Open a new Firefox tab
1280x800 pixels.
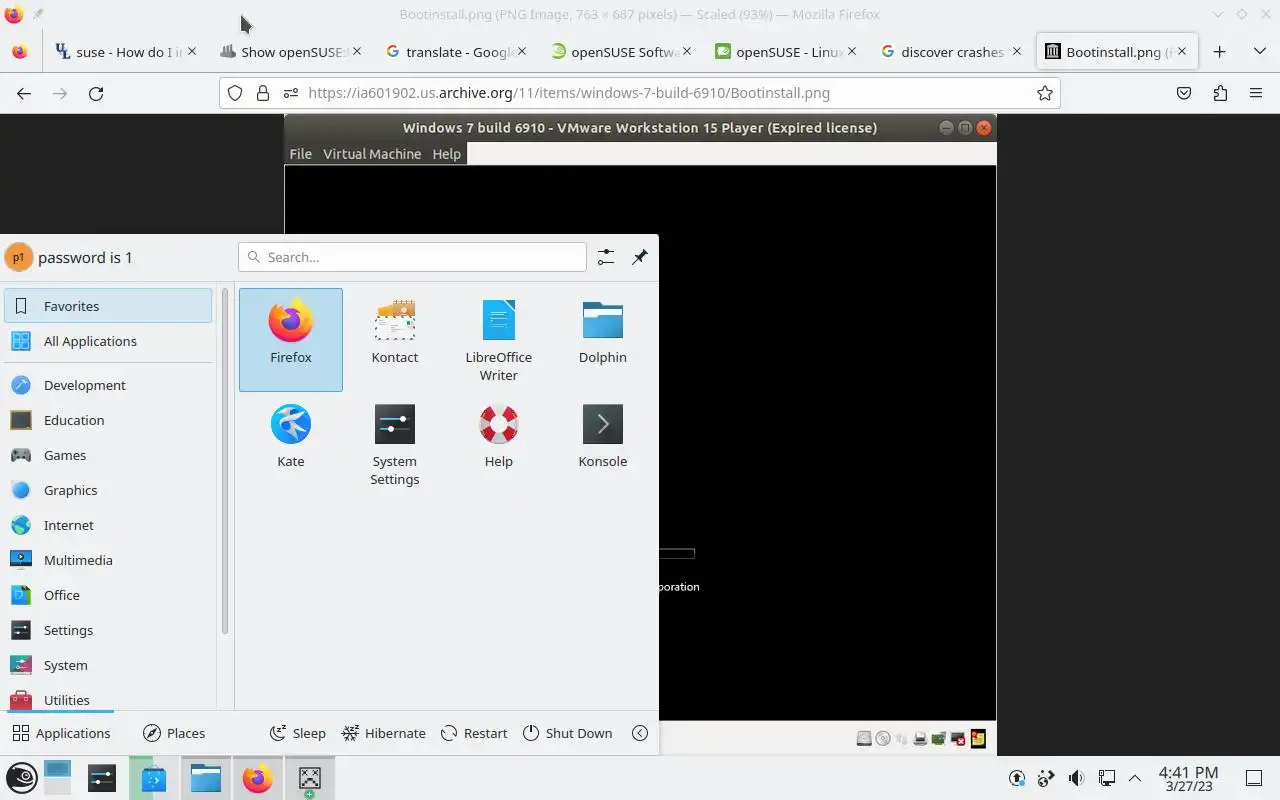pyautogui.click(x=1219, y=52)
